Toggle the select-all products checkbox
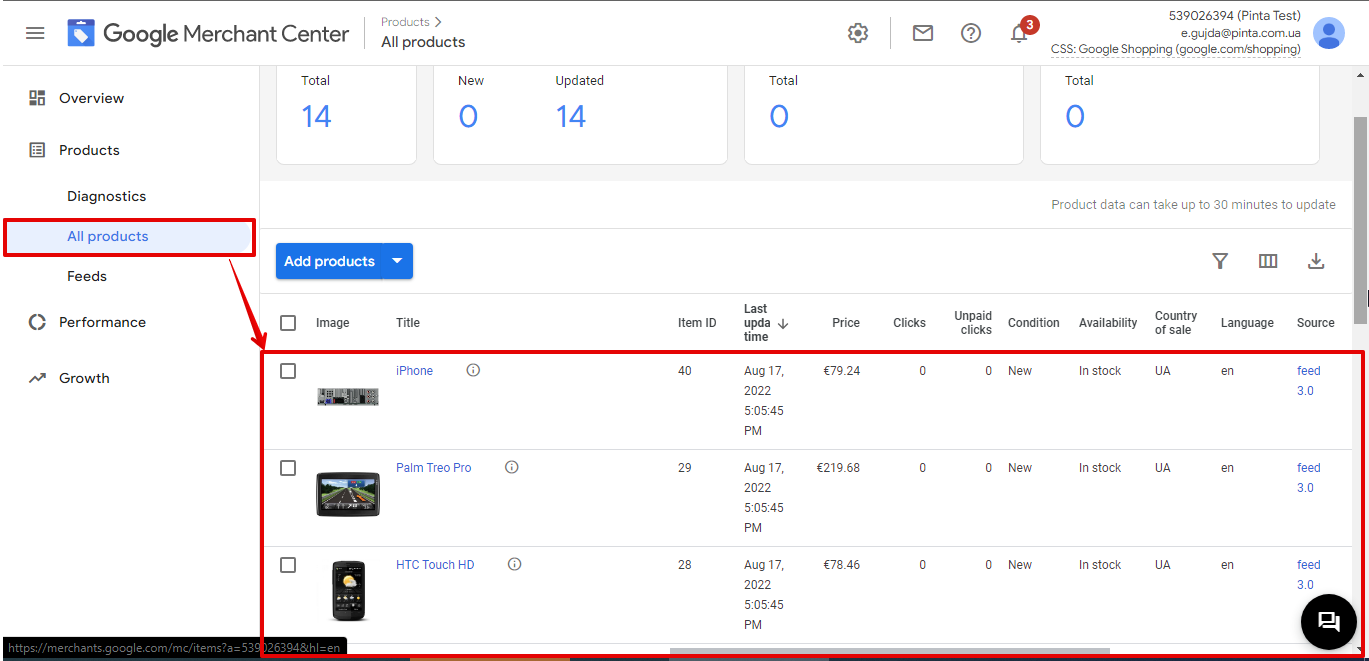The height and width of the screenshot is (661, 1369). 288,323
